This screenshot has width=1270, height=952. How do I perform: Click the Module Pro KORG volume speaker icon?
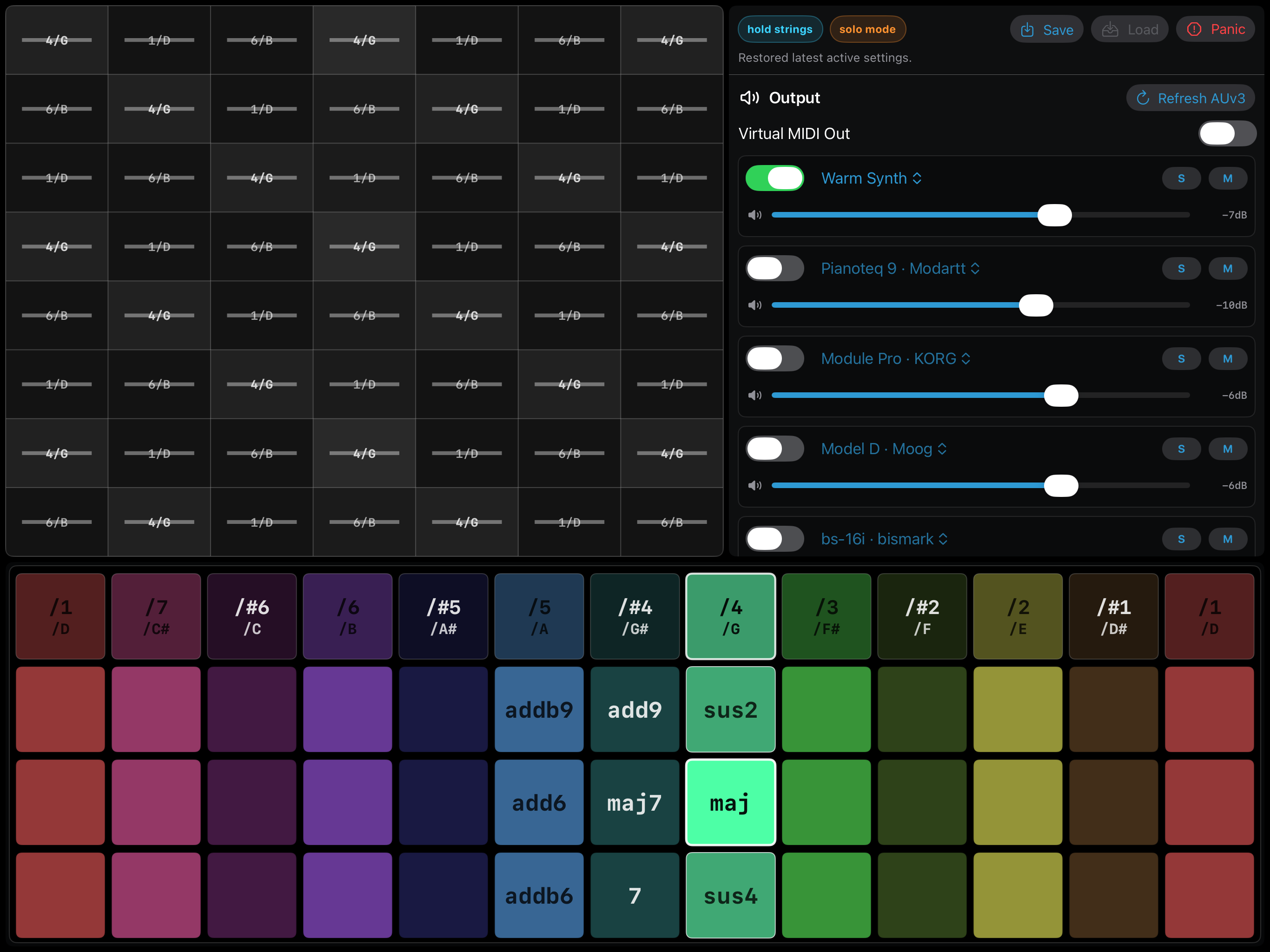(754, 396)
